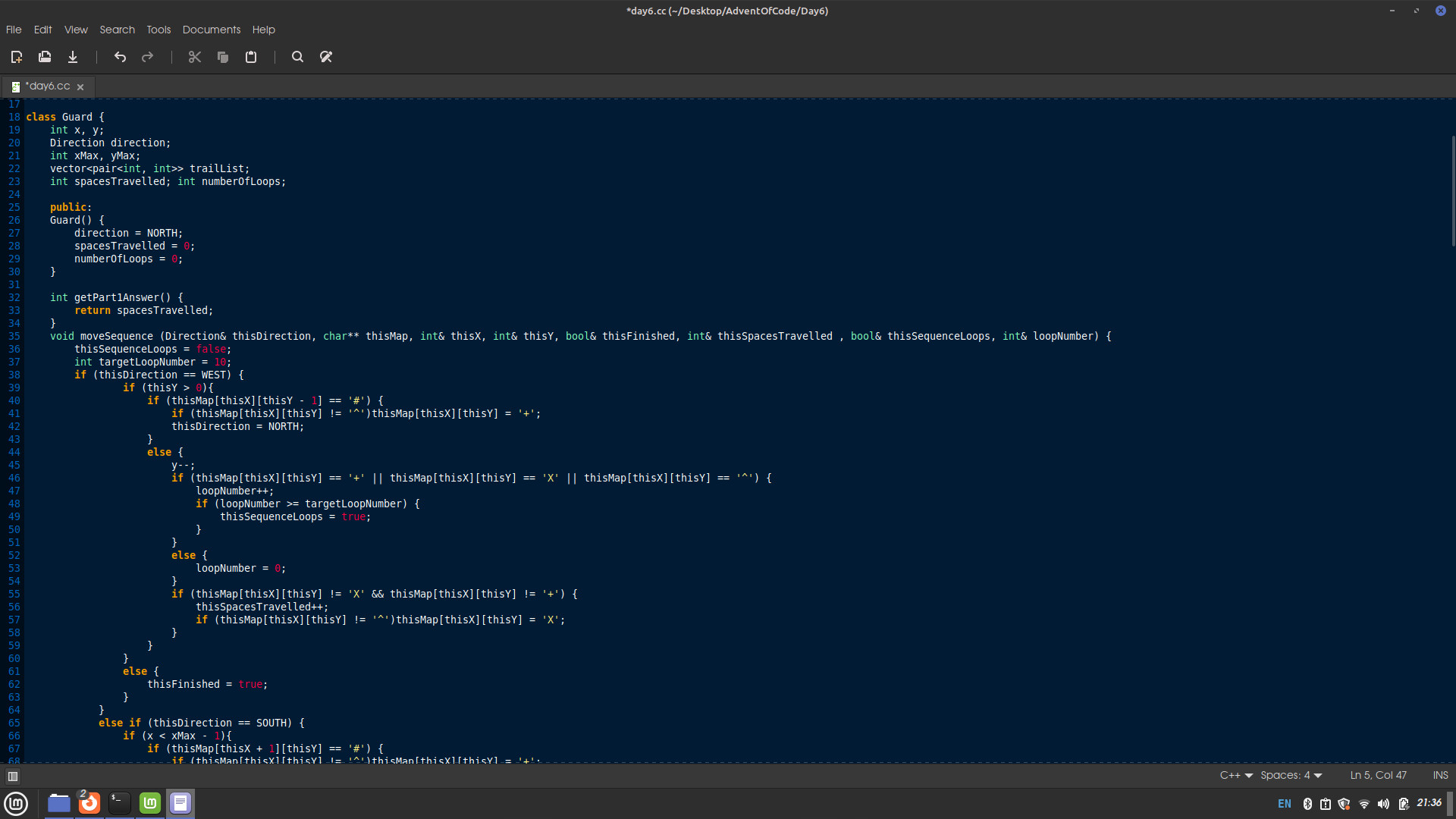The width and height of the screenshot is (1456, 819).
Task: Switch to the text editor taskbar item
Action: (180, 803)
